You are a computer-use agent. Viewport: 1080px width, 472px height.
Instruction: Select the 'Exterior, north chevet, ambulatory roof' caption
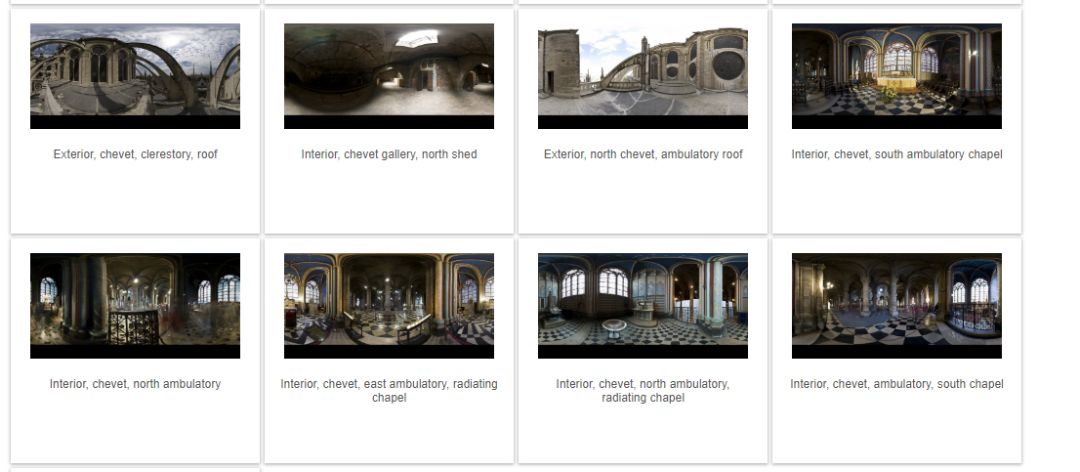pos(643,154)
